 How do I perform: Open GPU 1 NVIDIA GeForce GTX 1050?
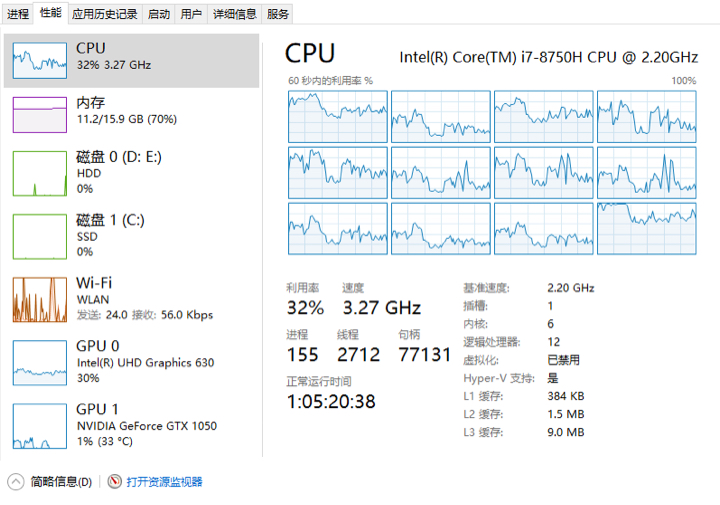[x=40, y=426]
